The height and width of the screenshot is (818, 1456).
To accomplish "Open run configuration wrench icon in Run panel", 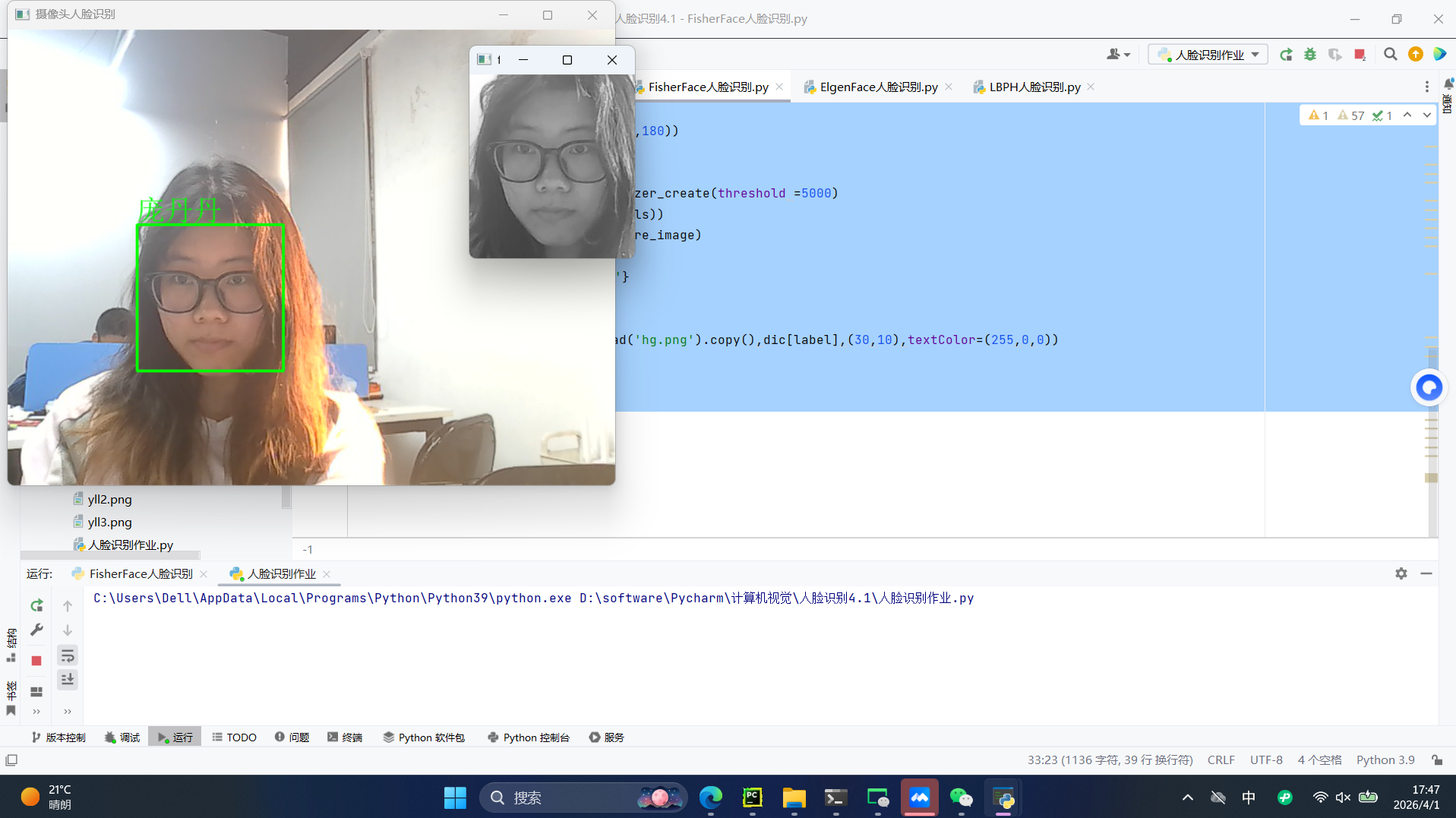I will [x=36, y=630].
